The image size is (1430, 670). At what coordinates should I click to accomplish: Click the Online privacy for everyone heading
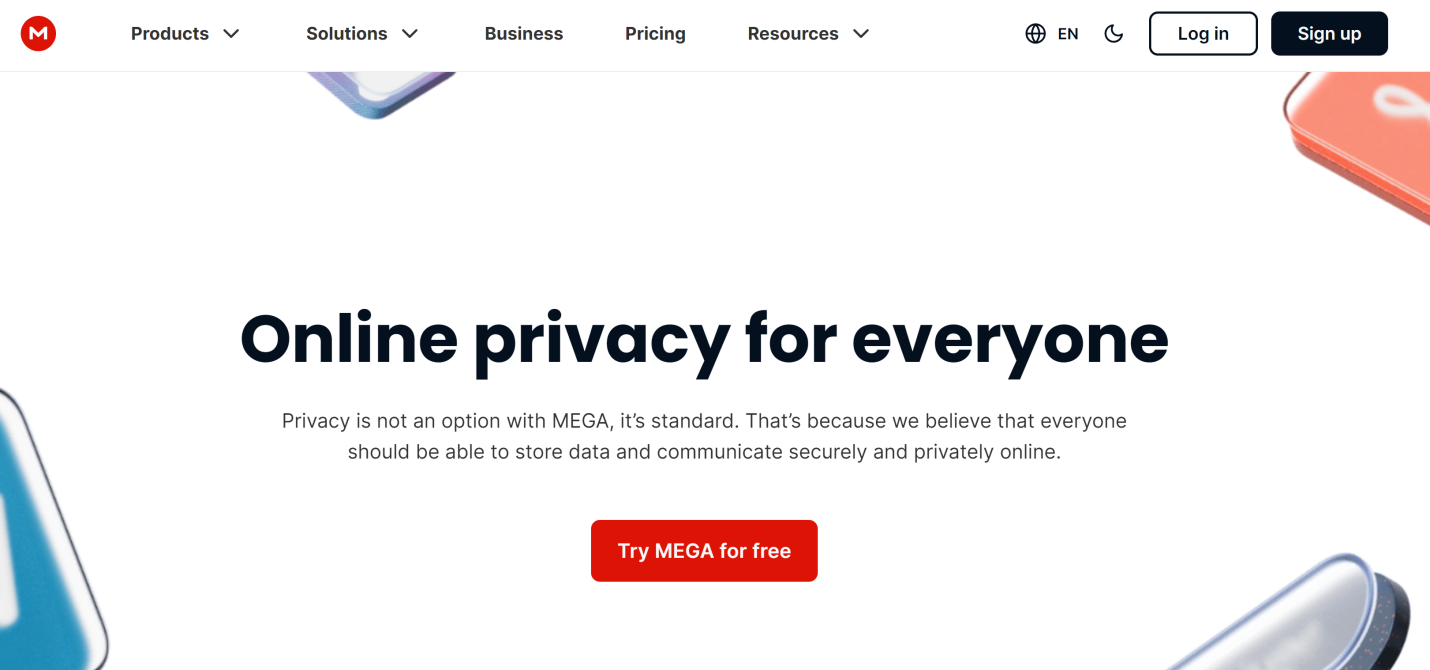click(704, 339)
